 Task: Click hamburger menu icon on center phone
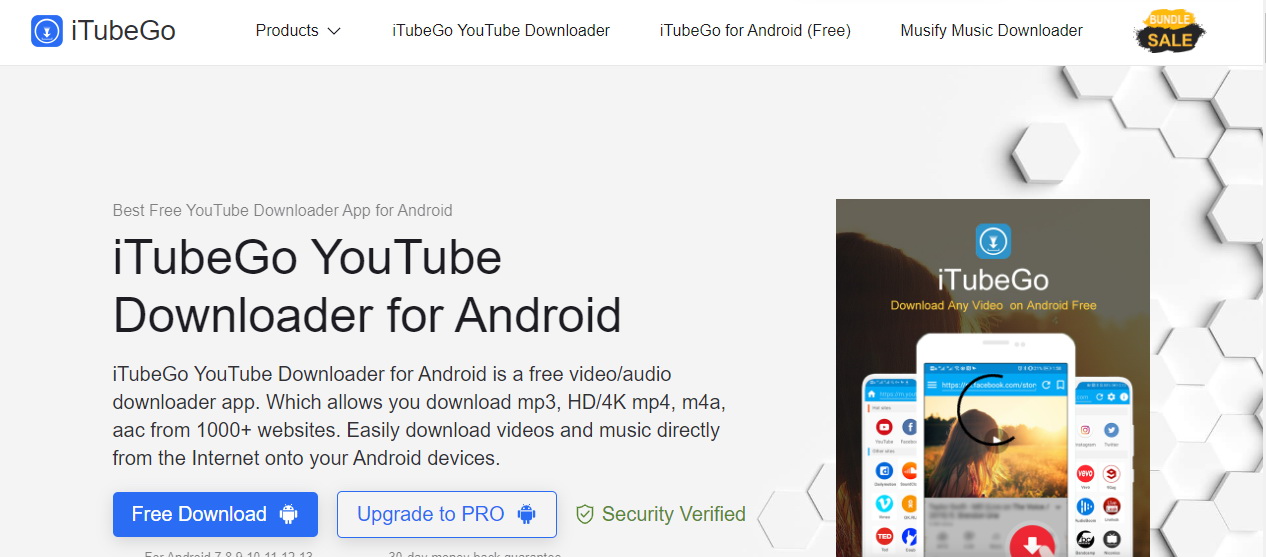pos(932,385)
